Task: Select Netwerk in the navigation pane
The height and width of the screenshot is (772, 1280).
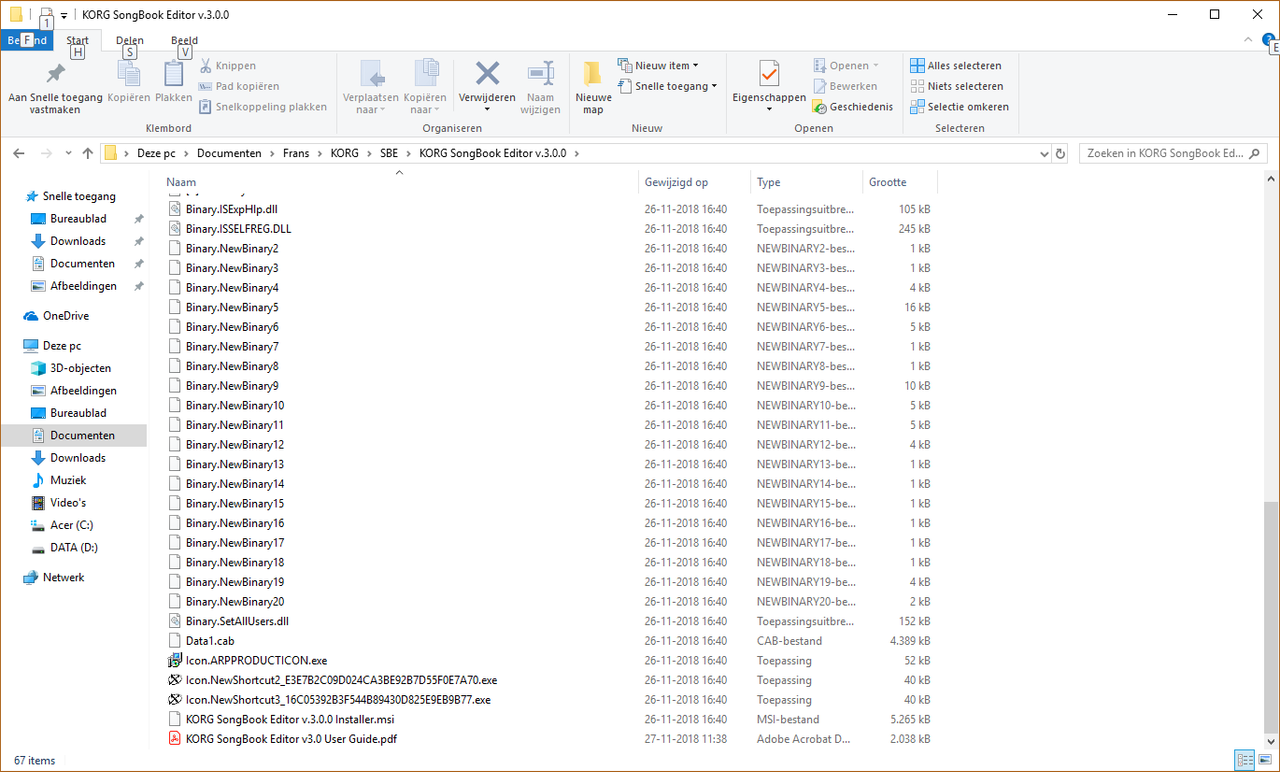Action: [63, 578]
